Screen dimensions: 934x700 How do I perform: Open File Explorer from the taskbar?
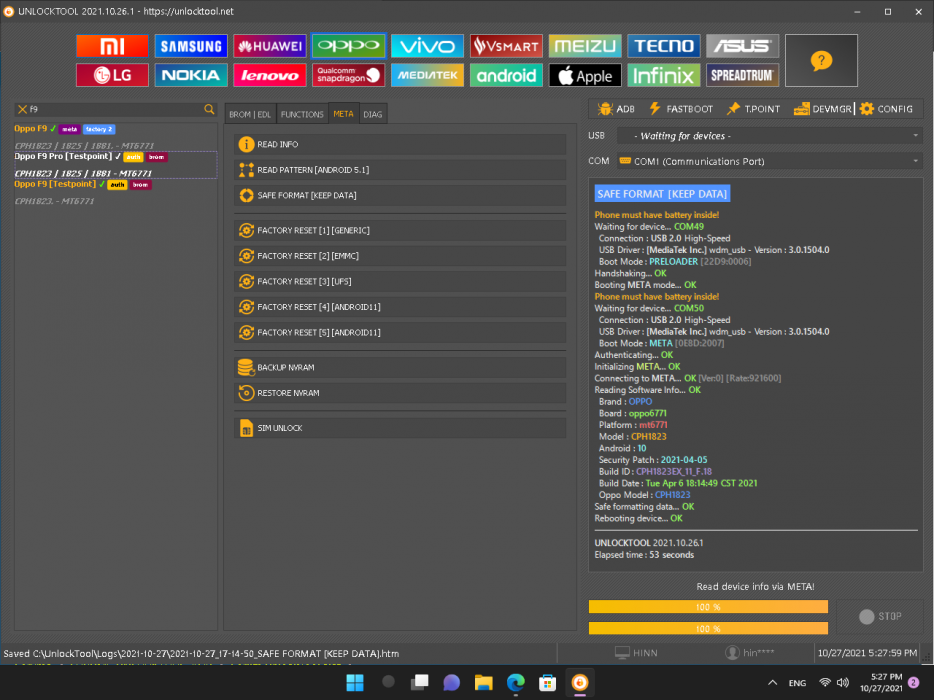tap(484, 682)
